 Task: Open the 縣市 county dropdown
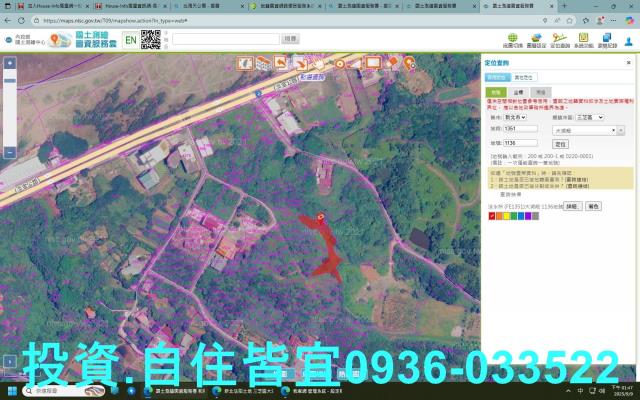point(517,116)
